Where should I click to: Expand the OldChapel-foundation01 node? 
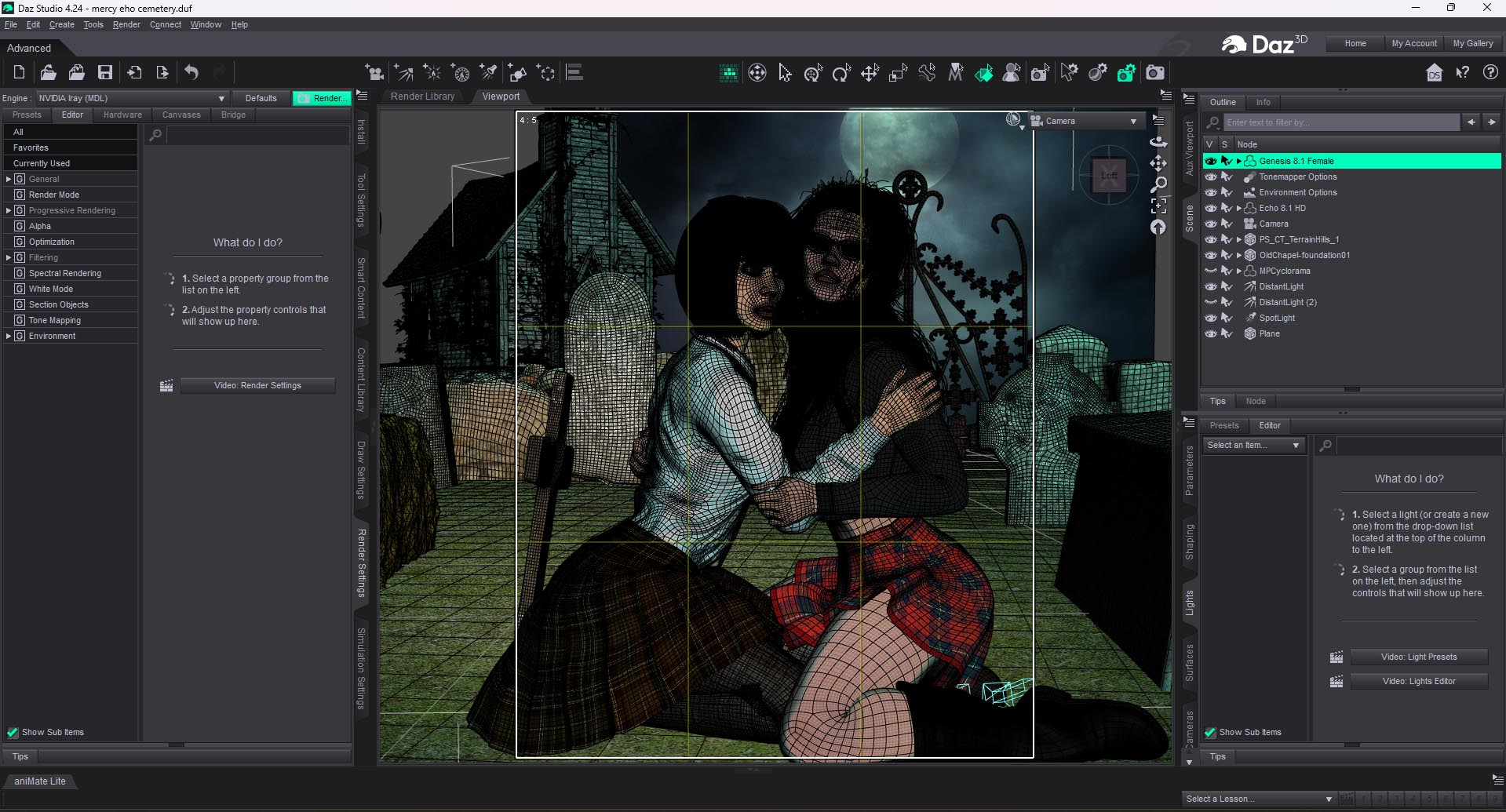coord(1239,255)
